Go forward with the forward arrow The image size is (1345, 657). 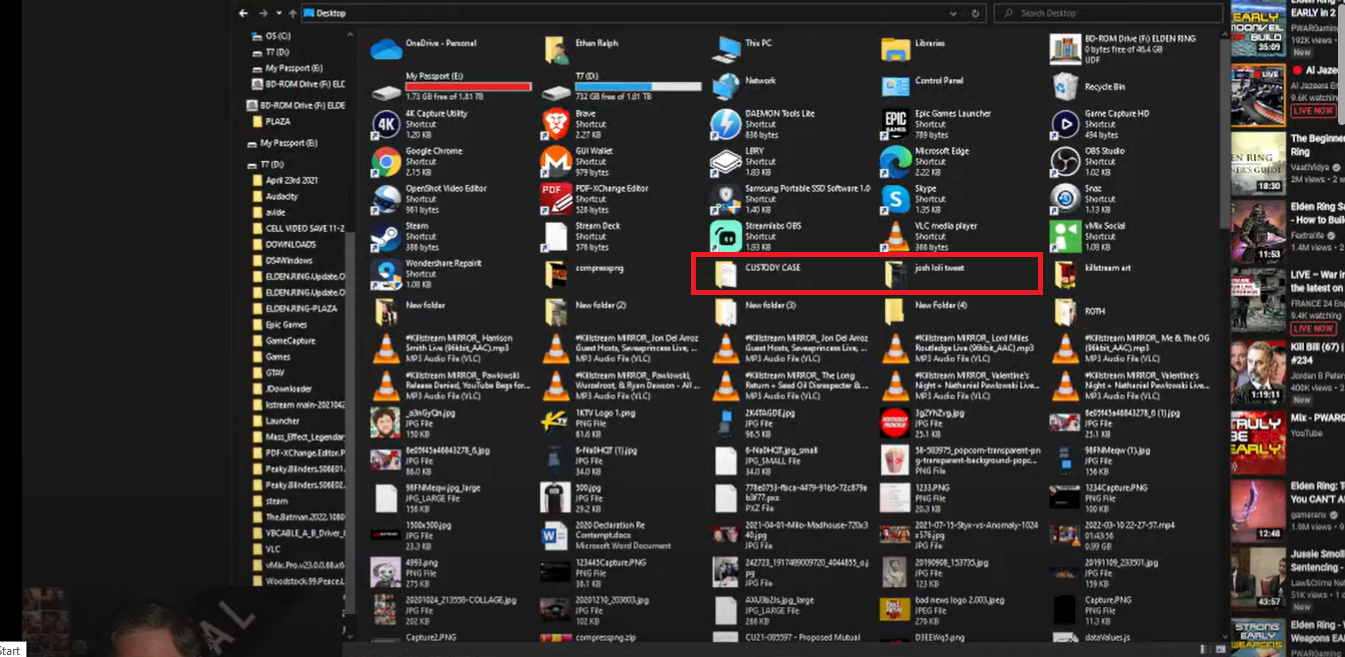tap(263, 13)
